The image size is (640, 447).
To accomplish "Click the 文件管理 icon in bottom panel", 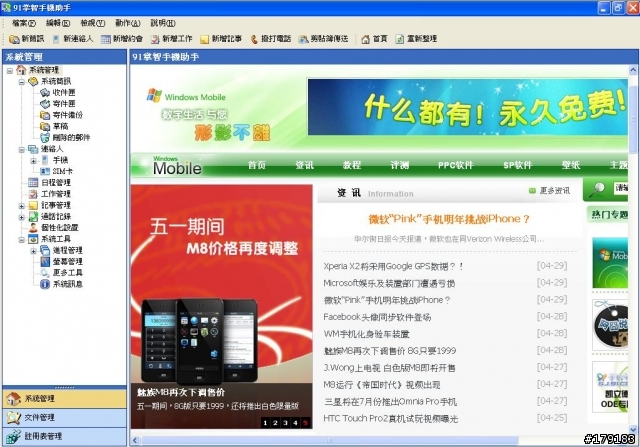I will 13,418.
